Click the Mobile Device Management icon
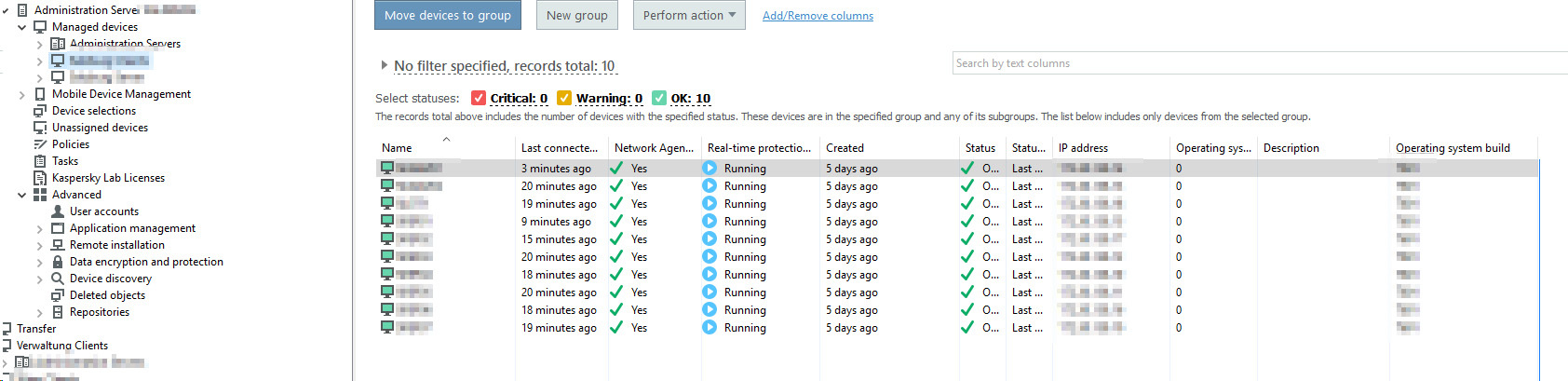This screenshot has height=381, width=1568. (x=40, y=94)
